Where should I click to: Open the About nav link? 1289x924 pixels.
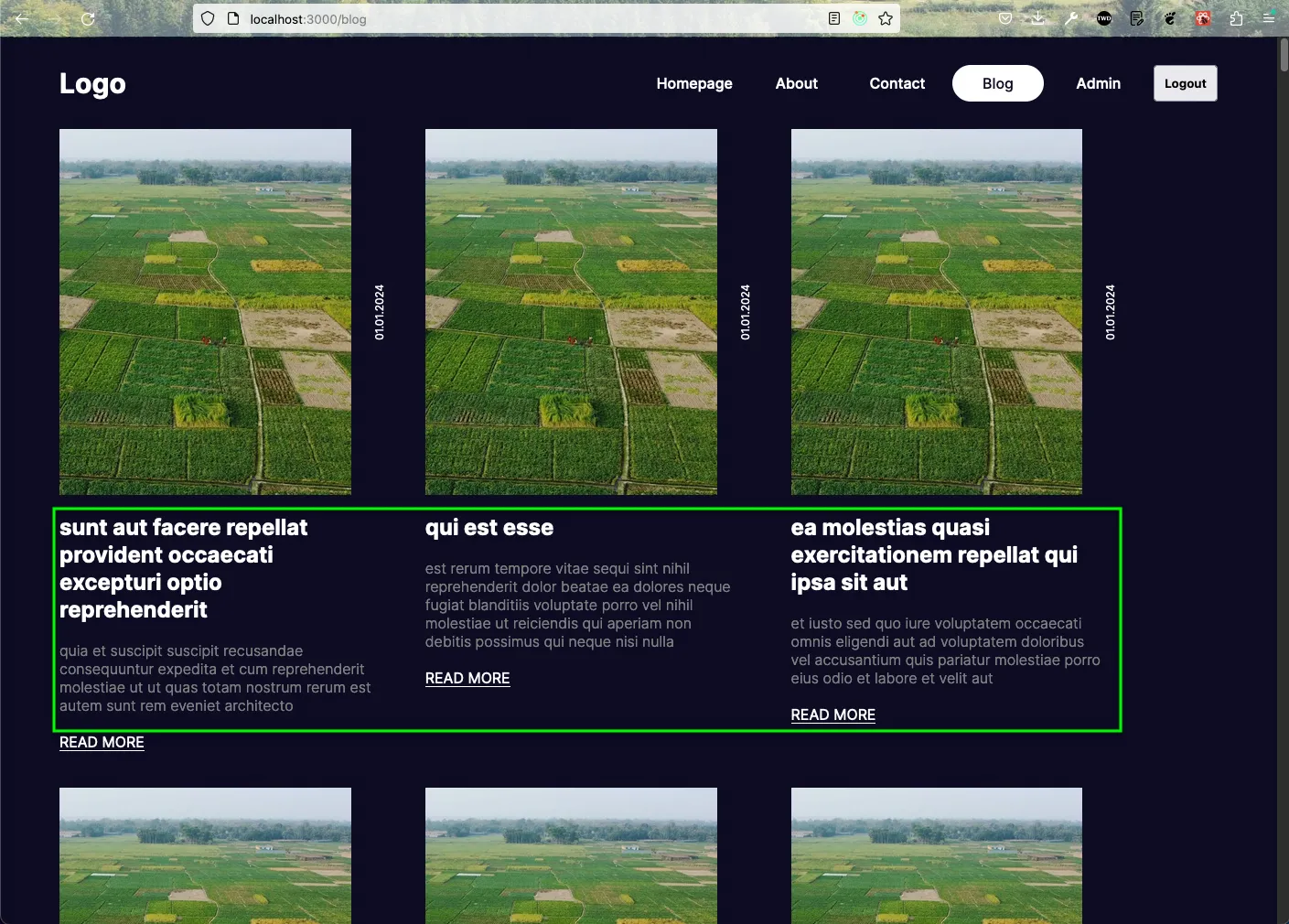797,83
